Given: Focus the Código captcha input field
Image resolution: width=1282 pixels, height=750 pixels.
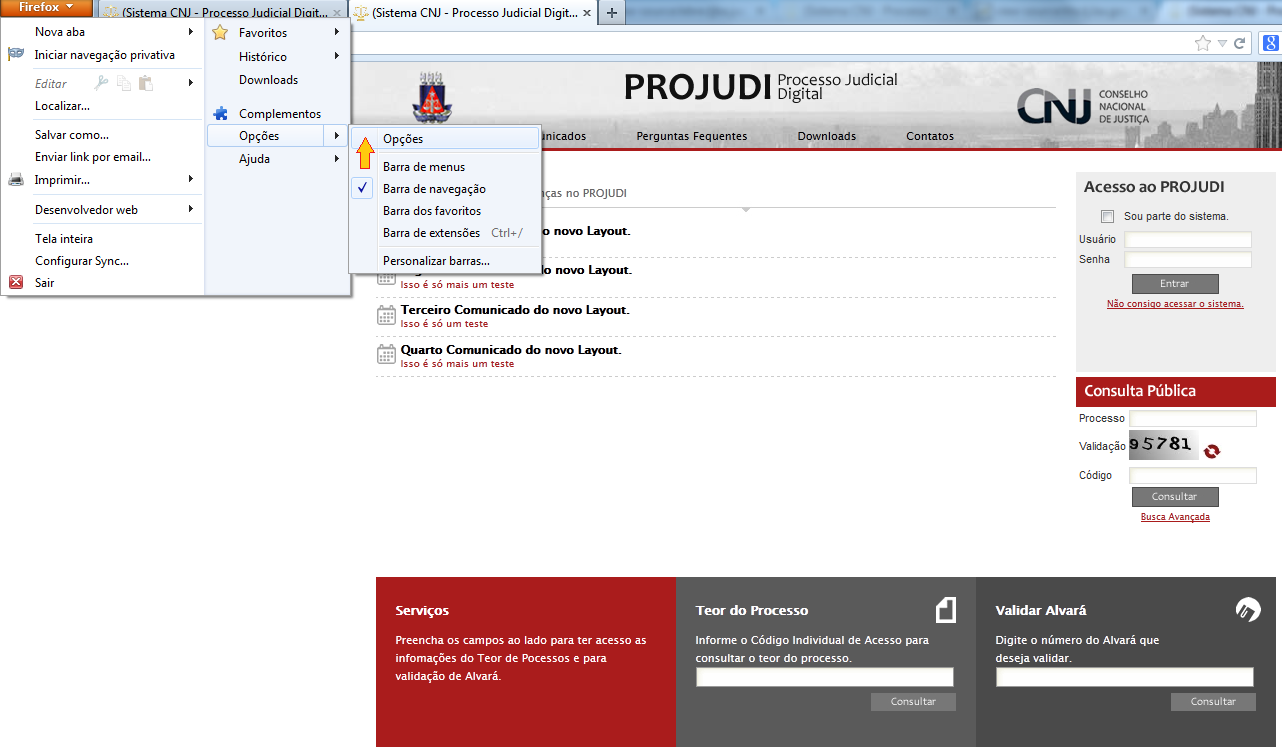Looking at the screenshot, I should [x=1193, y=476].
